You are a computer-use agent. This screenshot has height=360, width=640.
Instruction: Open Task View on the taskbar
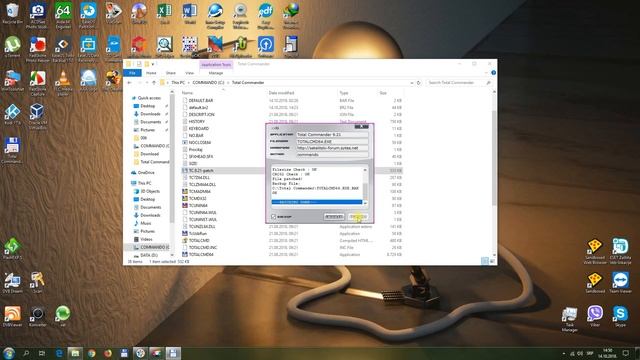42,353
